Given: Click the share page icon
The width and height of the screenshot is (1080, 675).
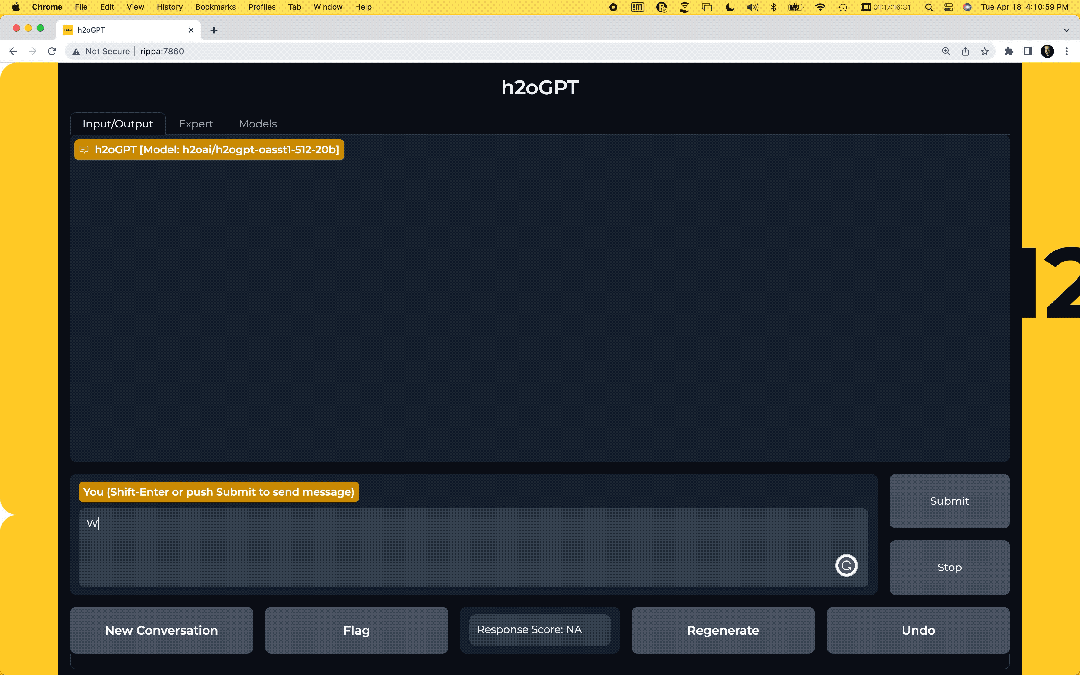Looking at the screenshot, I should pos(965,51).
